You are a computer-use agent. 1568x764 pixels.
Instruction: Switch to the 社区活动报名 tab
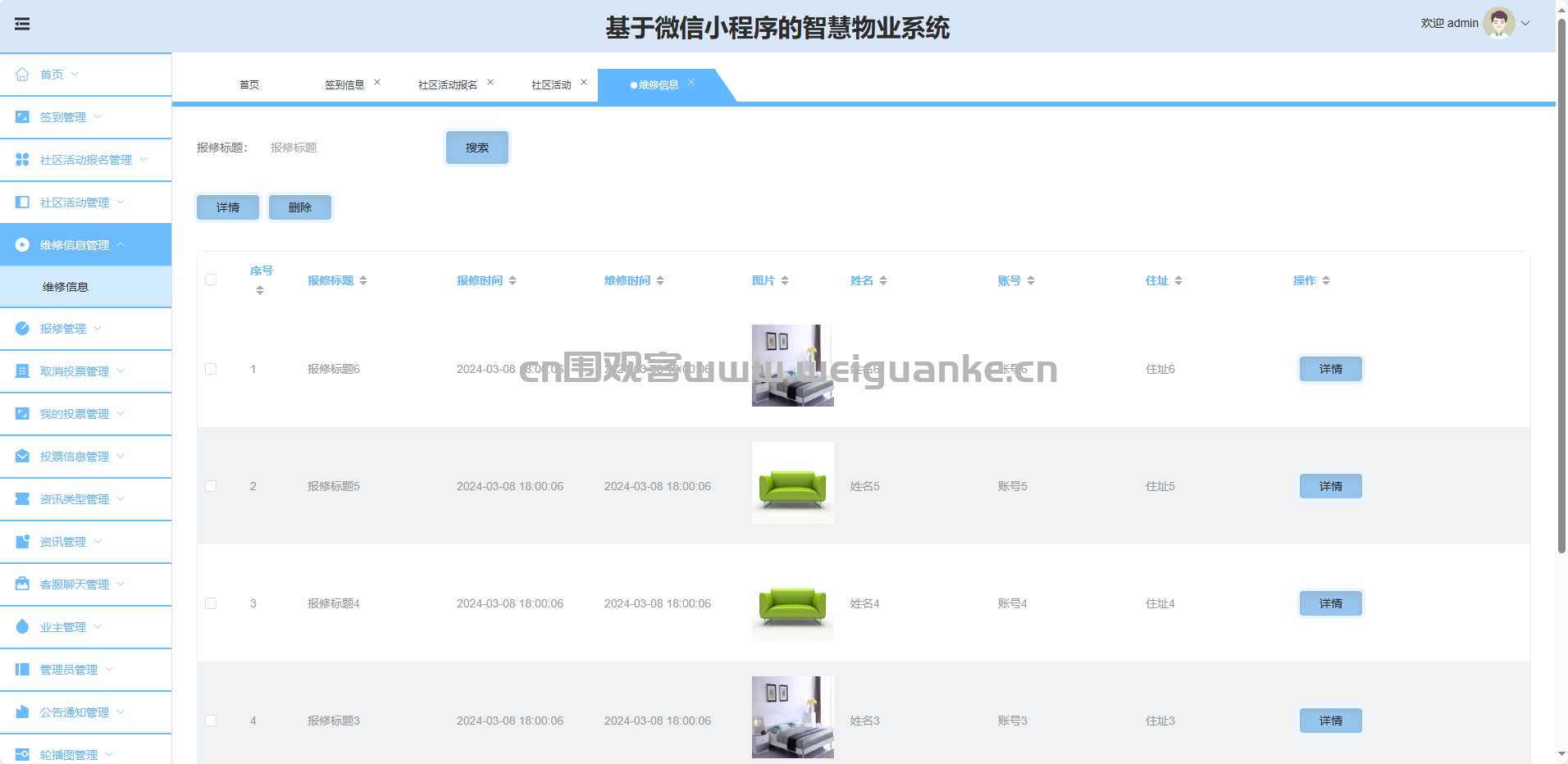point(447,85)
